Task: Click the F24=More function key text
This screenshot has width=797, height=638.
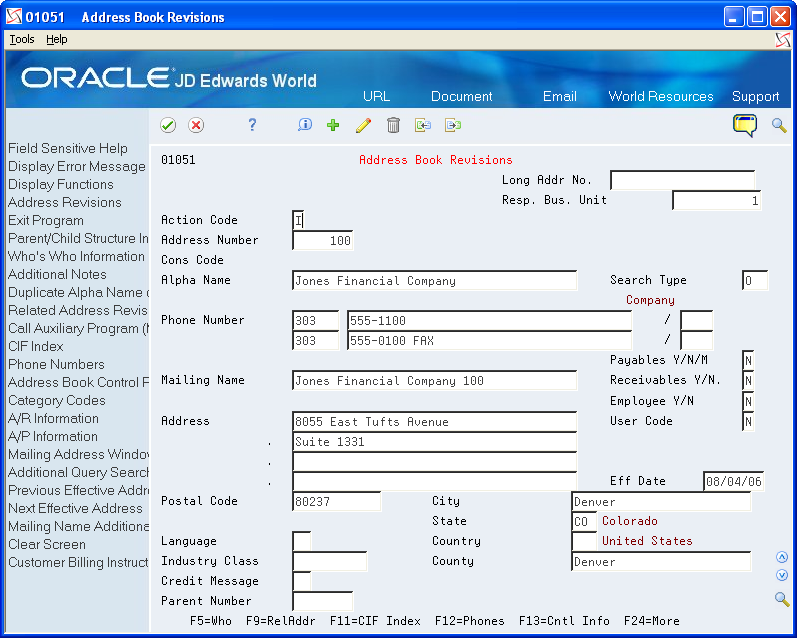Action: pos(652,621)
